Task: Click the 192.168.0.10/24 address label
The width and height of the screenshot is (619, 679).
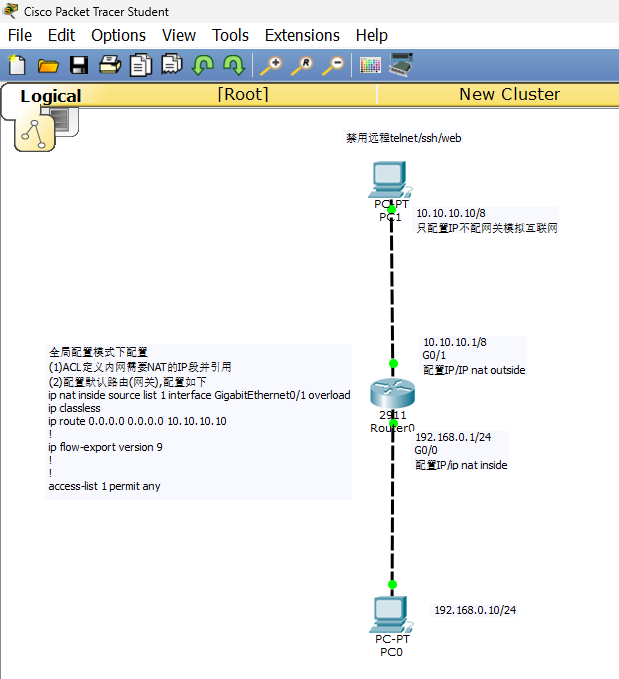Action: [x=475, y=610]
